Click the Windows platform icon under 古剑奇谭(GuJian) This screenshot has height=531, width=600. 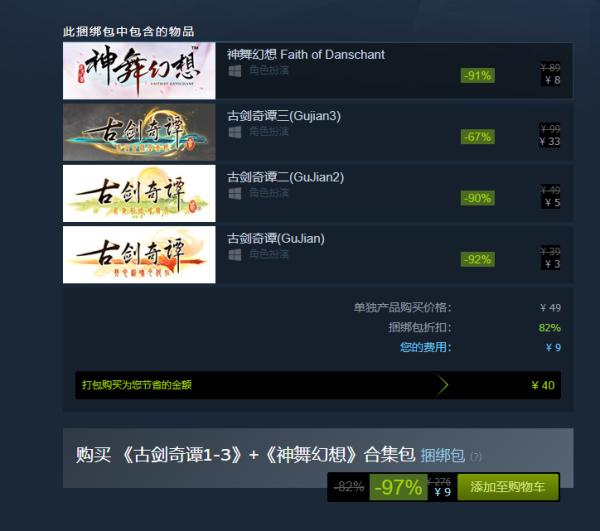coord(235,254)
